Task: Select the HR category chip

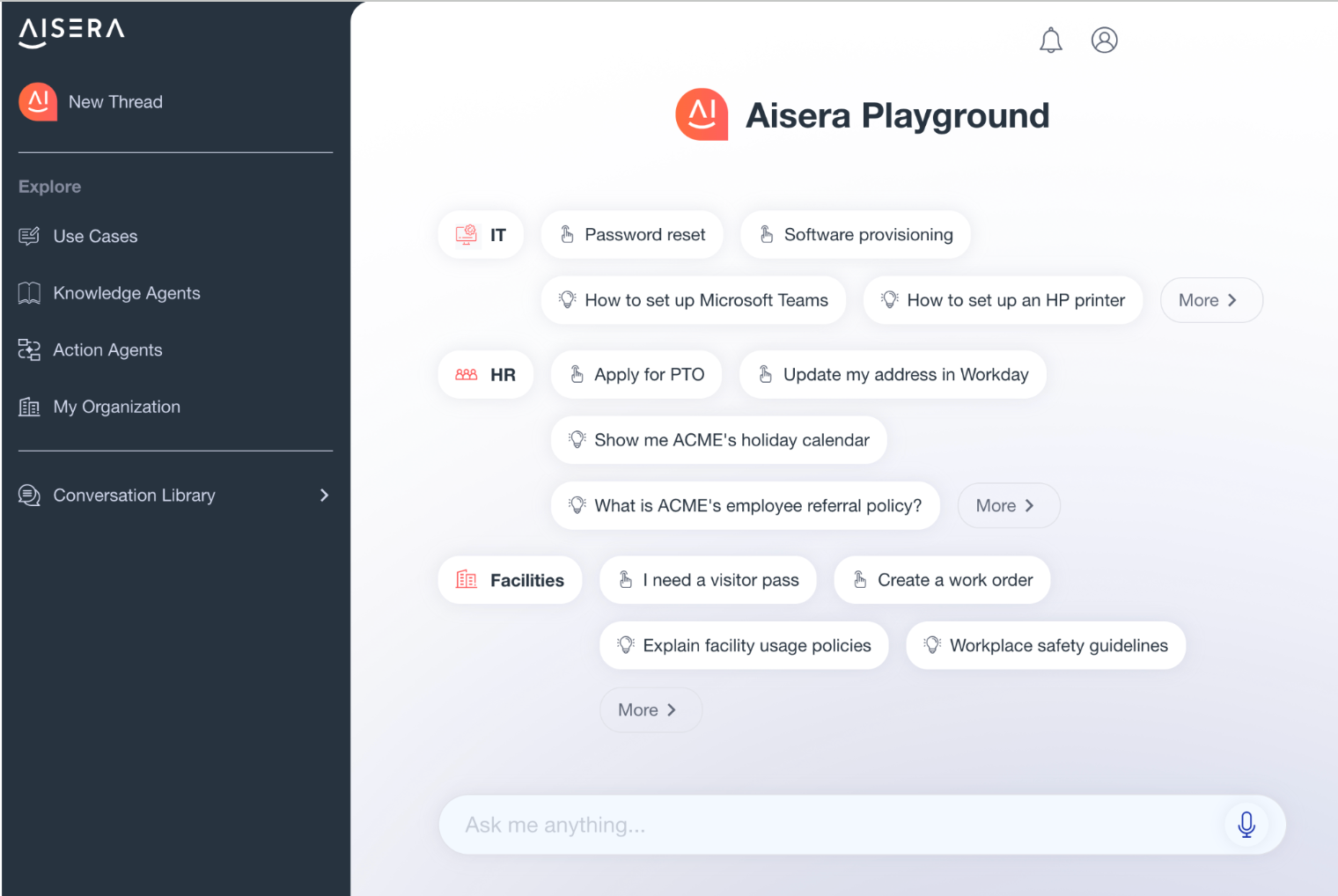Action: tap(486, 375)
